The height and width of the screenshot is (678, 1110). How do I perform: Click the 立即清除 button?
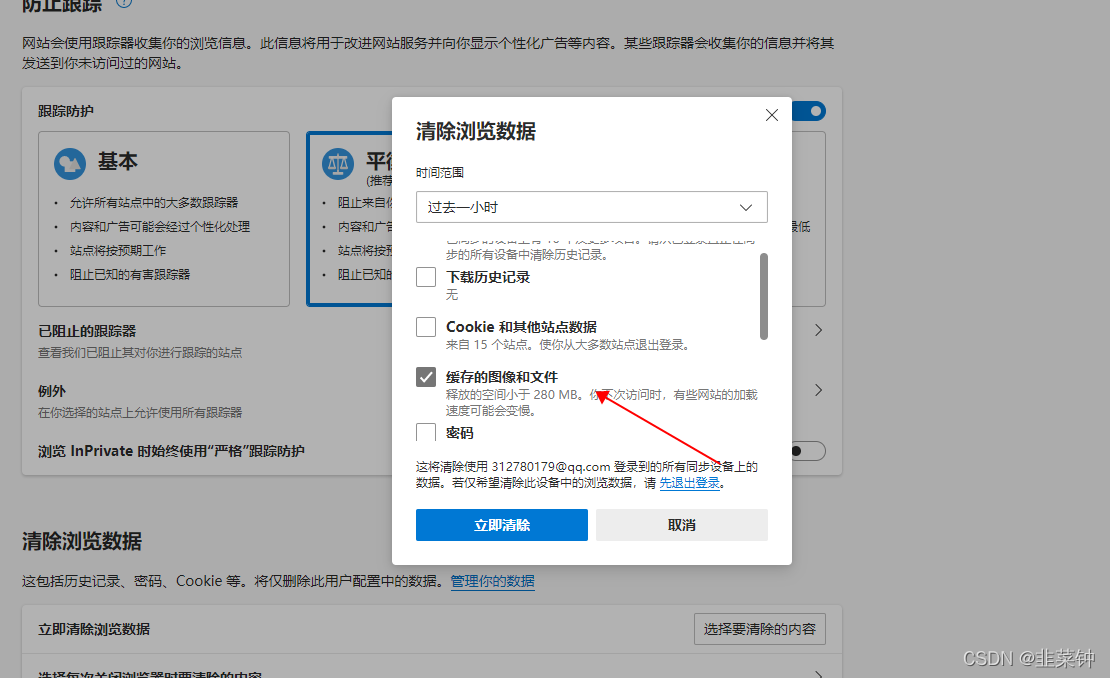coord(501,525)
